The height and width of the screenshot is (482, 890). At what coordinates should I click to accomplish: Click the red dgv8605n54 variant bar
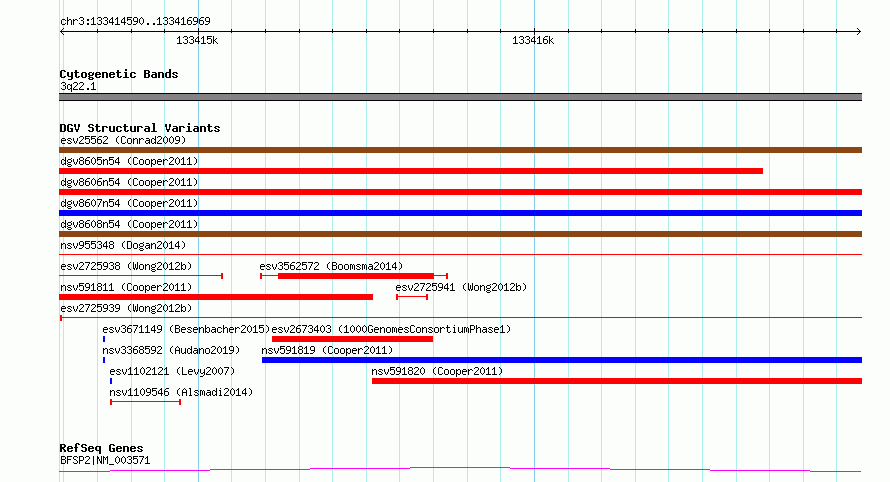(411, 171)
